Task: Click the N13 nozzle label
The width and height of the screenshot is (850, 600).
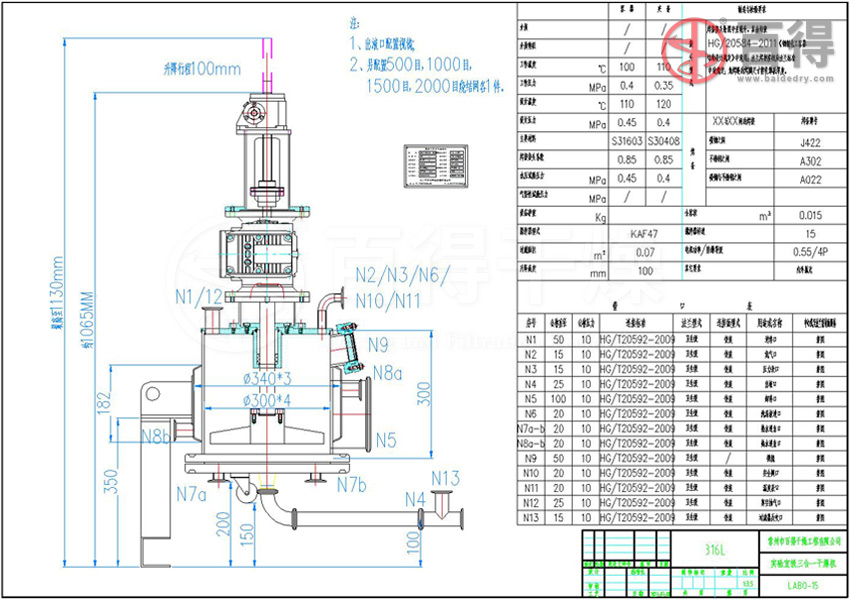Action: [x=446, y=476]
